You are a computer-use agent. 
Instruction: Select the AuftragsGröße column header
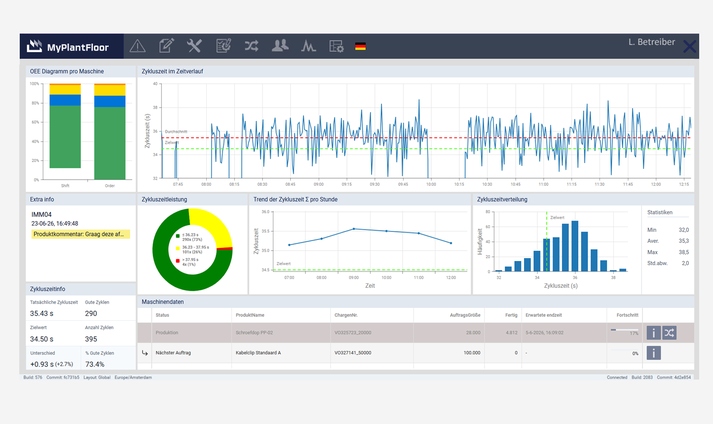465,315
